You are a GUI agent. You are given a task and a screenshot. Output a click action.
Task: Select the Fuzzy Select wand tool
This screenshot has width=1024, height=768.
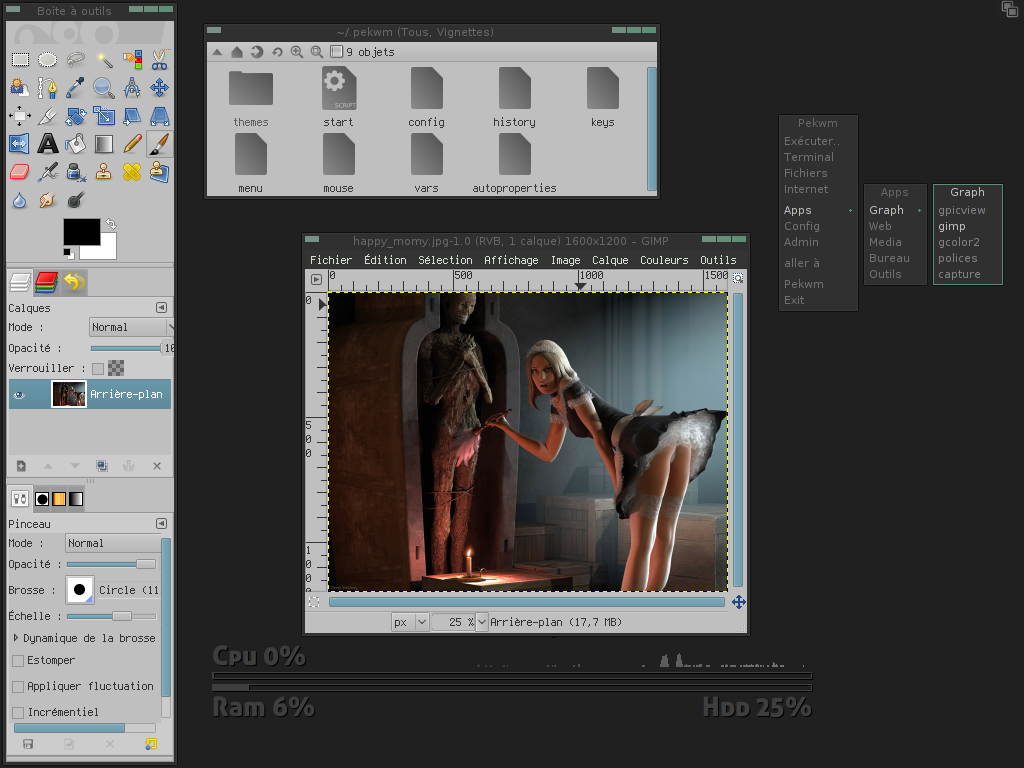(x=104, y=60)
